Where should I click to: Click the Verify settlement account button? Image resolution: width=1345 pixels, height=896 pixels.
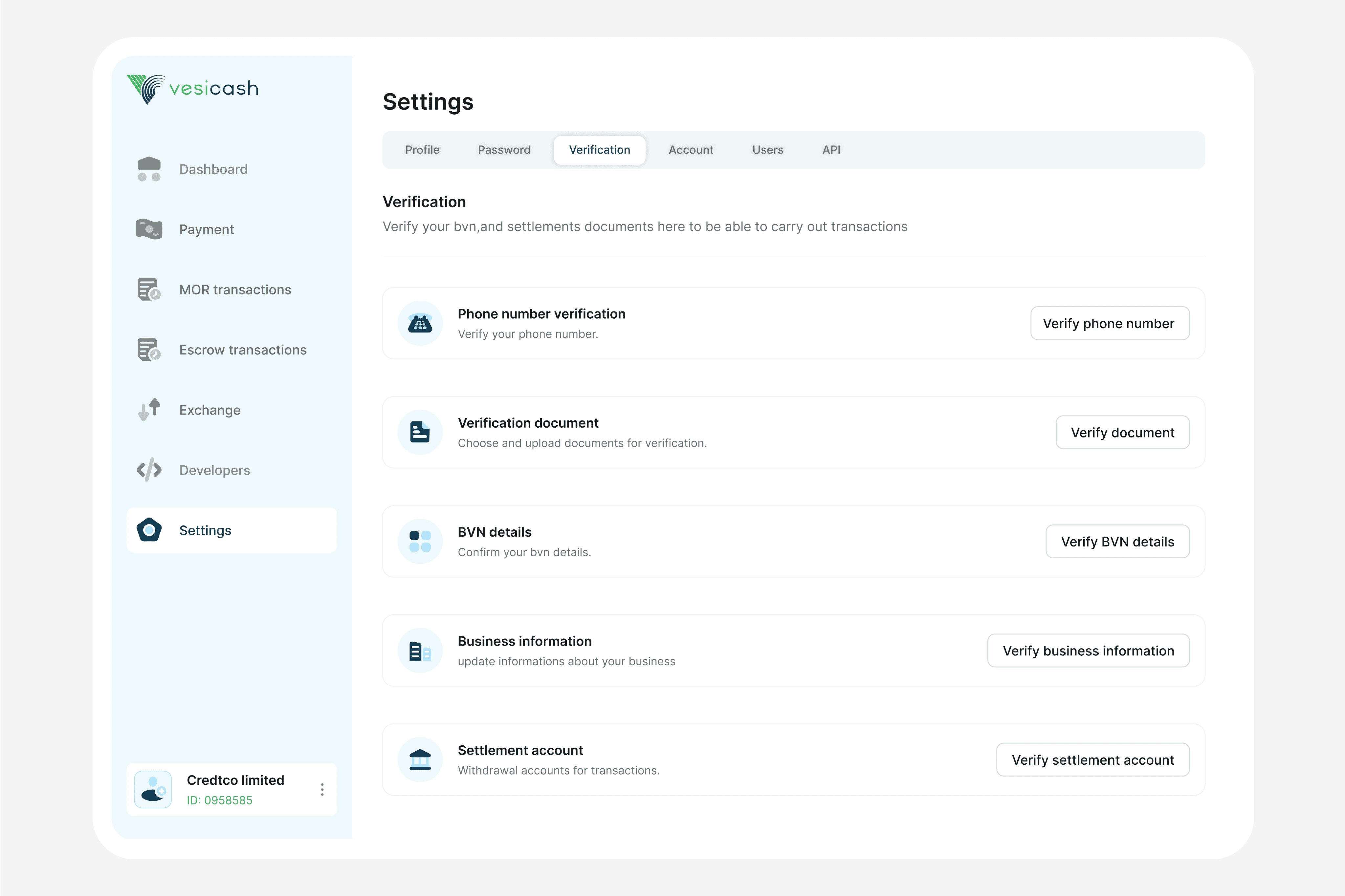(x=1092, y=759)
